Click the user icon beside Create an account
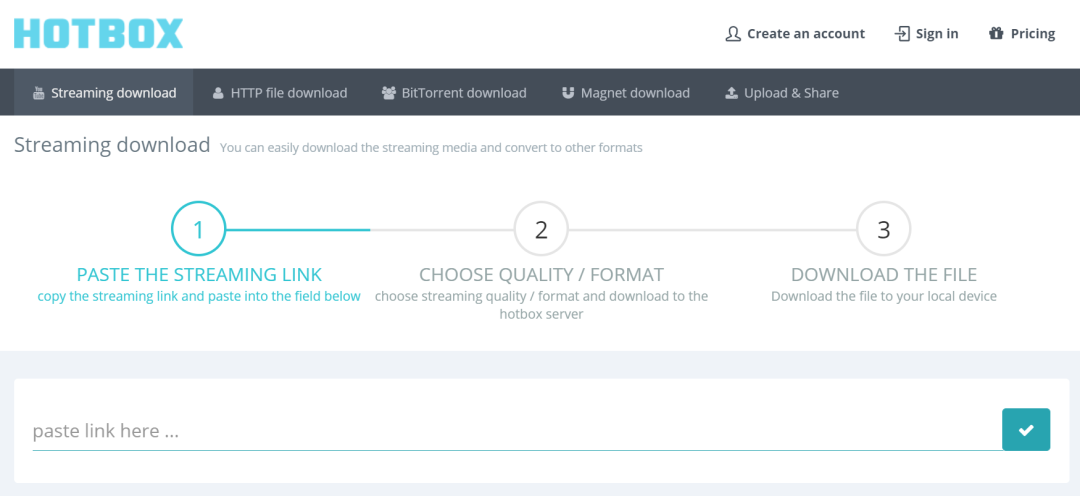 pyautogui.click(x=733, y=34)
